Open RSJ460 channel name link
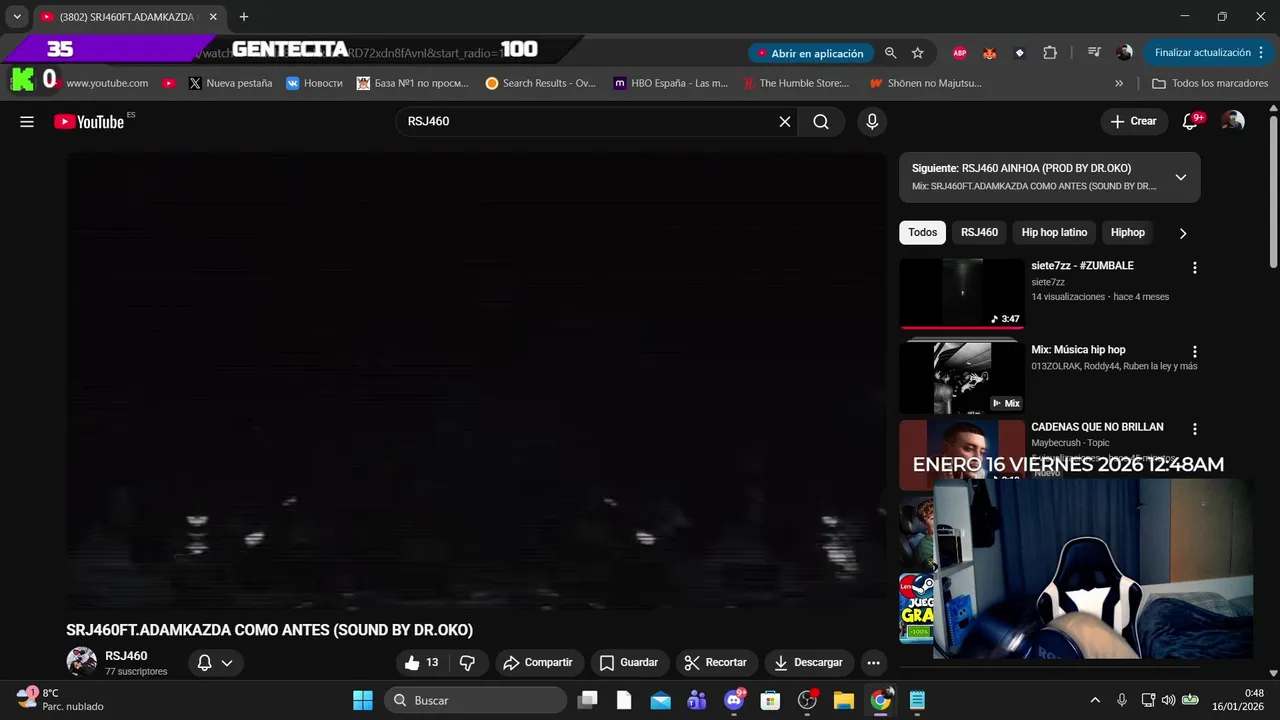 click(x=126, y=656)
